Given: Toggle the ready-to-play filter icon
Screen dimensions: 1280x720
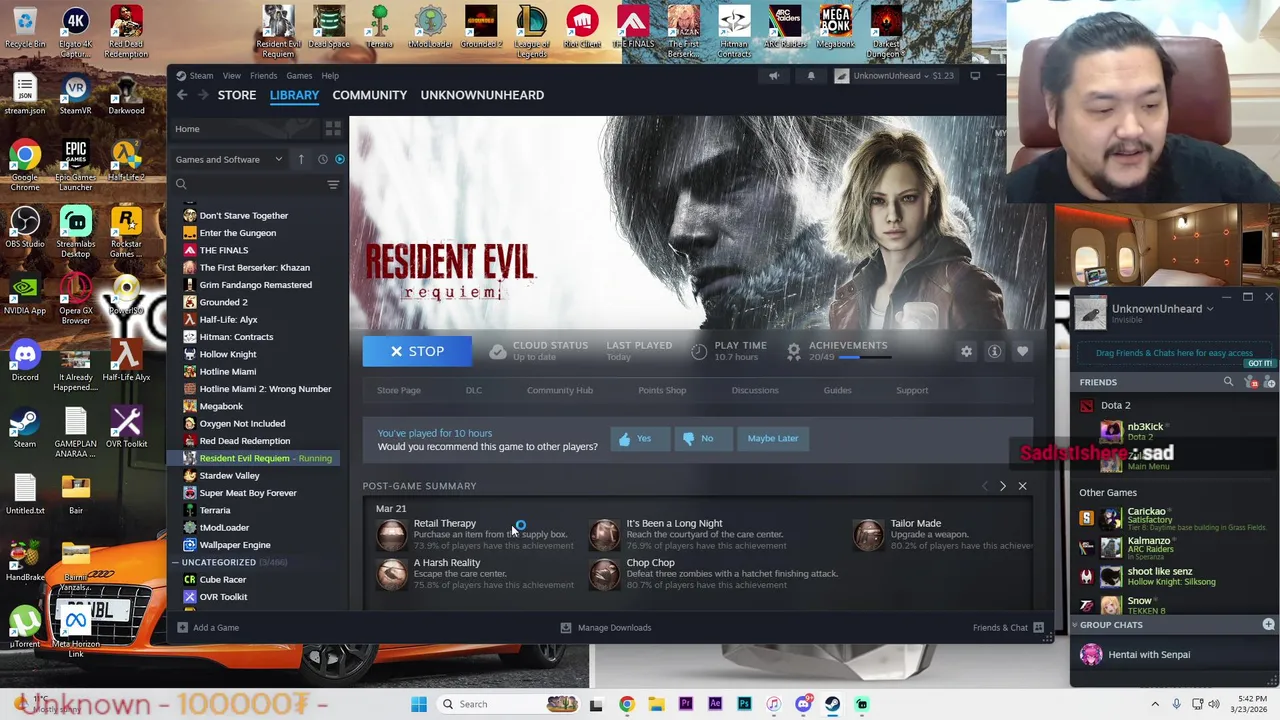Looking at the screenshot, I should click(x=340, y=159).
